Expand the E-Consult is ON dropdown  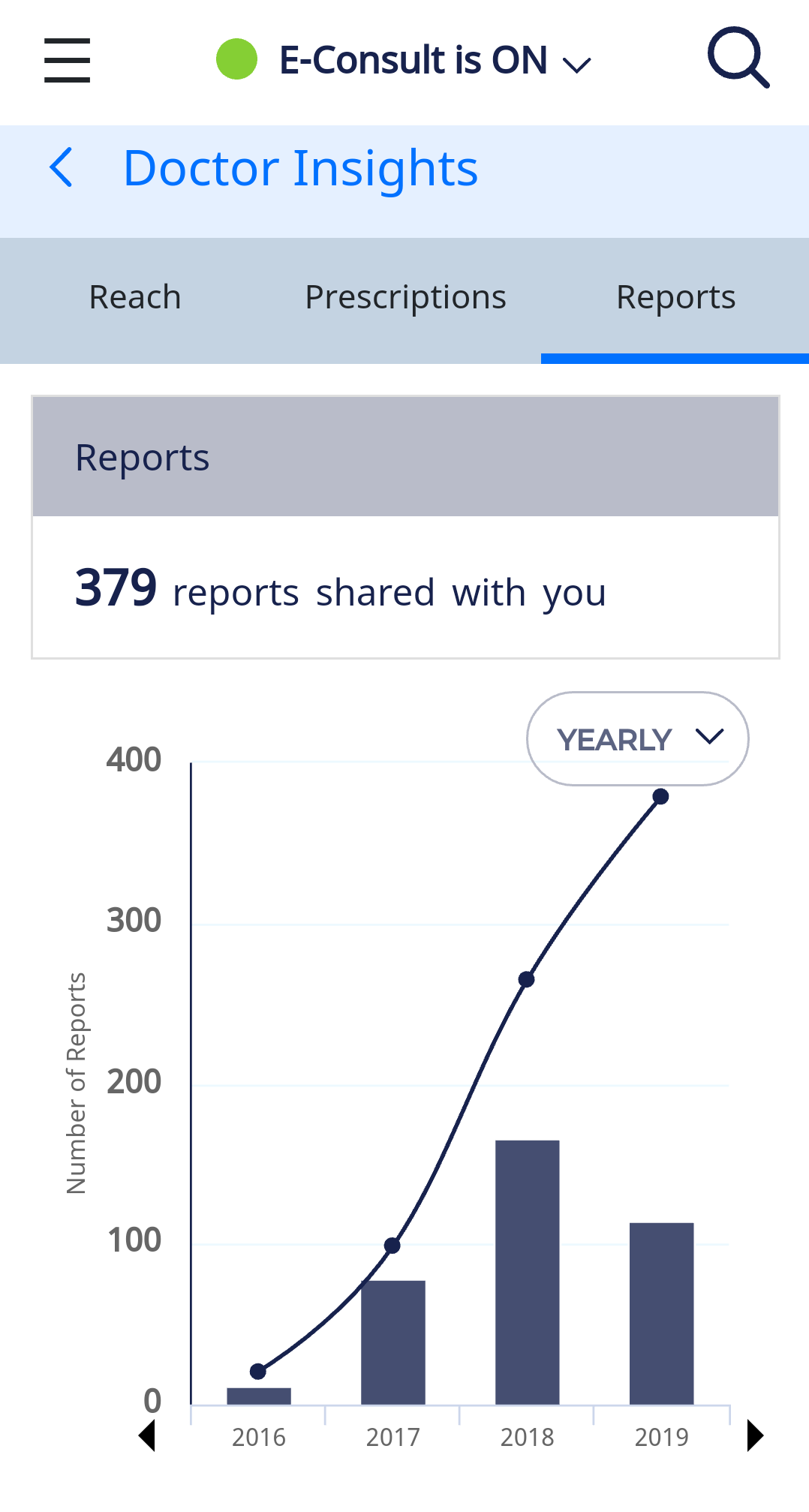click(x=413, y=61)
